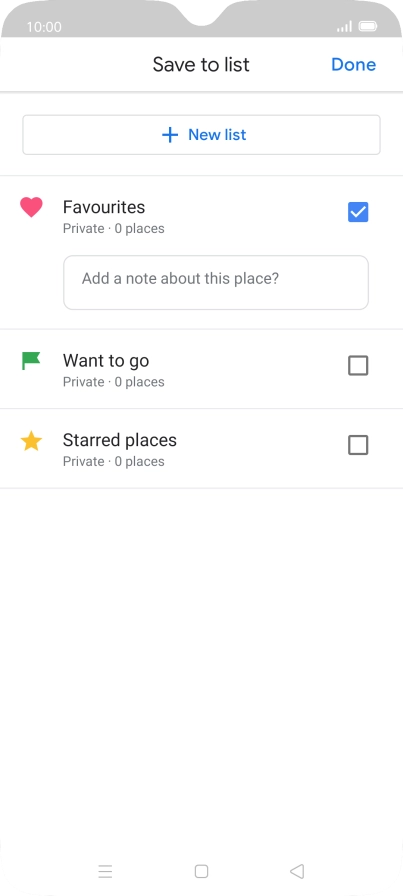
Task: Open the Android recent apps menu icon
Action: pyautogui.click(x=105, y=871)
